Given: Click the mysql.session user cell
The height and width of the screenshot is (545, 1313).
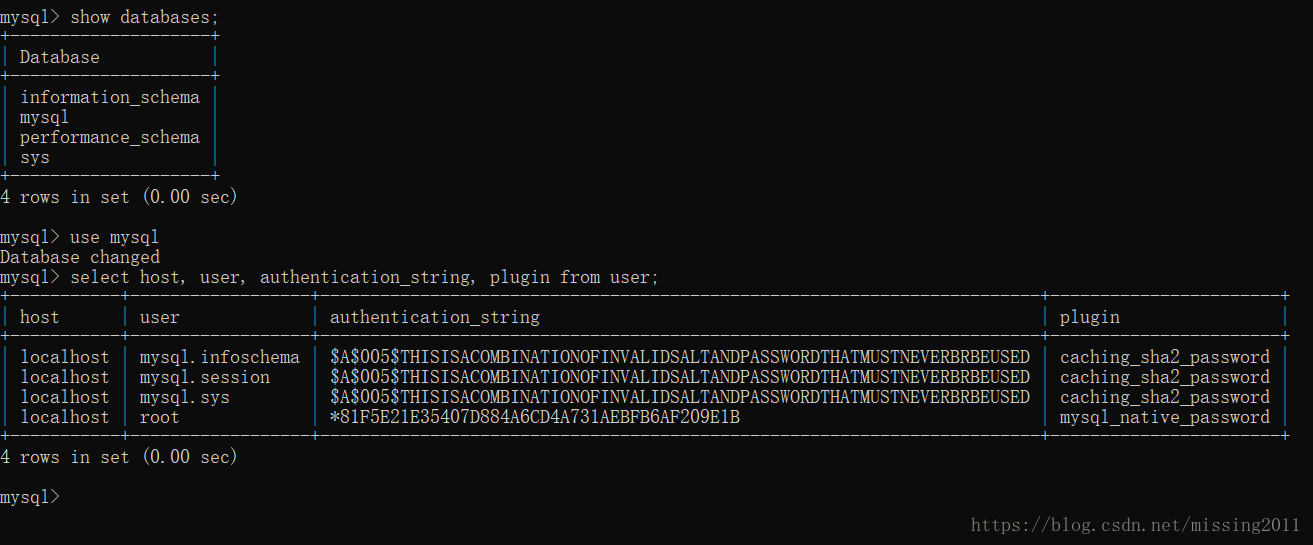Looking at the screenshot, I should point(204,377).
